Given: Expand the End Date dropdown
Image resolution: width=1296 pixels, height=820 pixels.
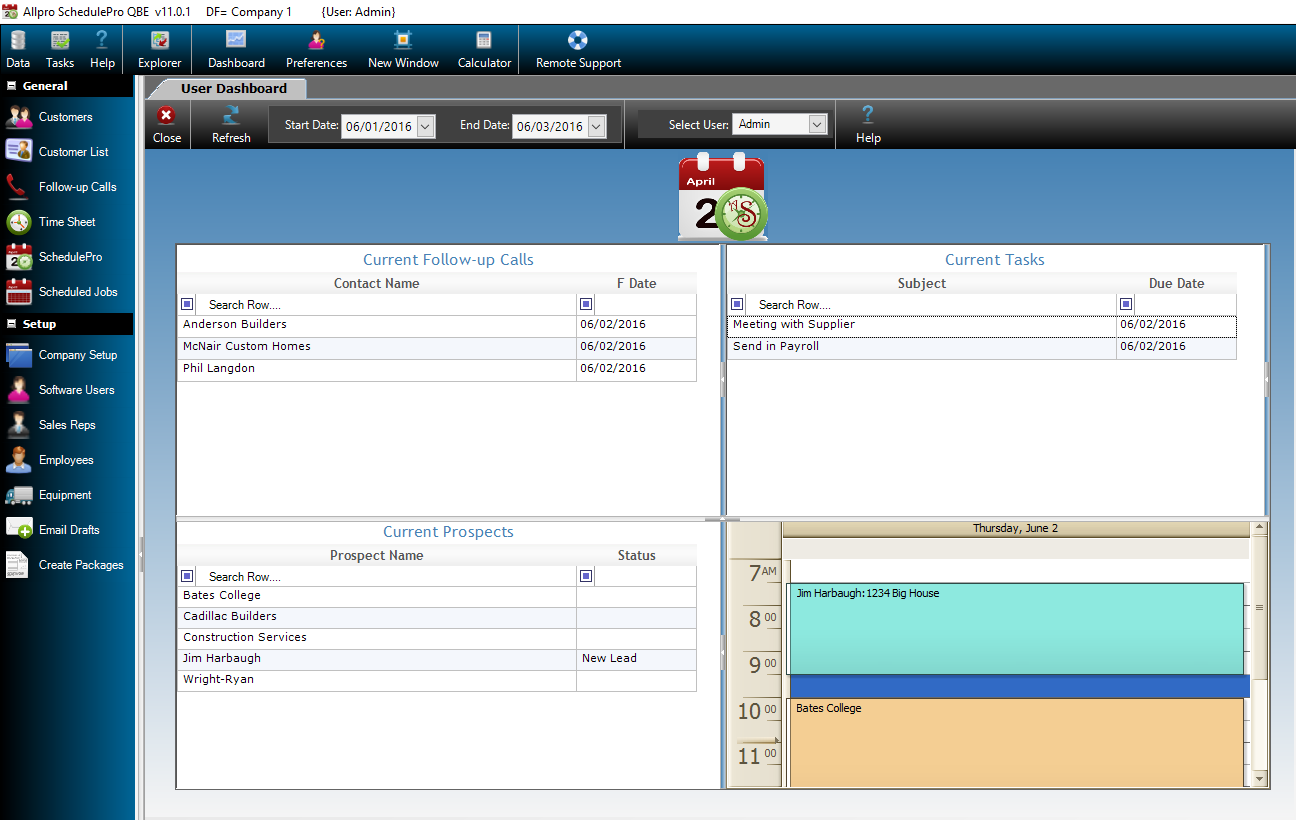Looking at the screenshot, I should pyautogui.click(x=596, y=126).
